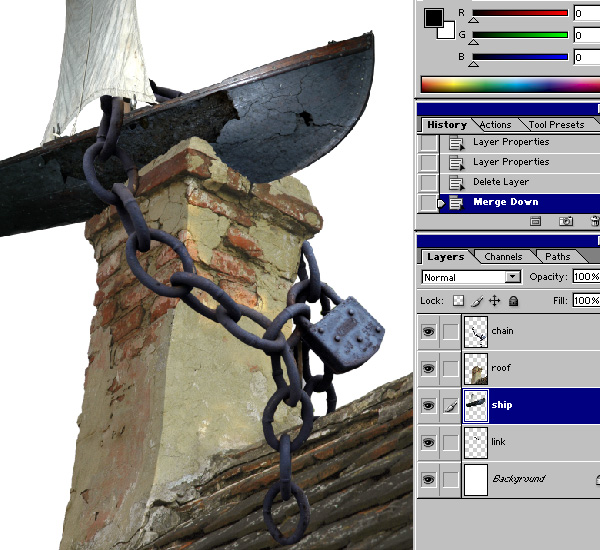Click the Background layer thumbnail
Image resolution: width=600 pixels, height=550 pixels.
[476, 480]
